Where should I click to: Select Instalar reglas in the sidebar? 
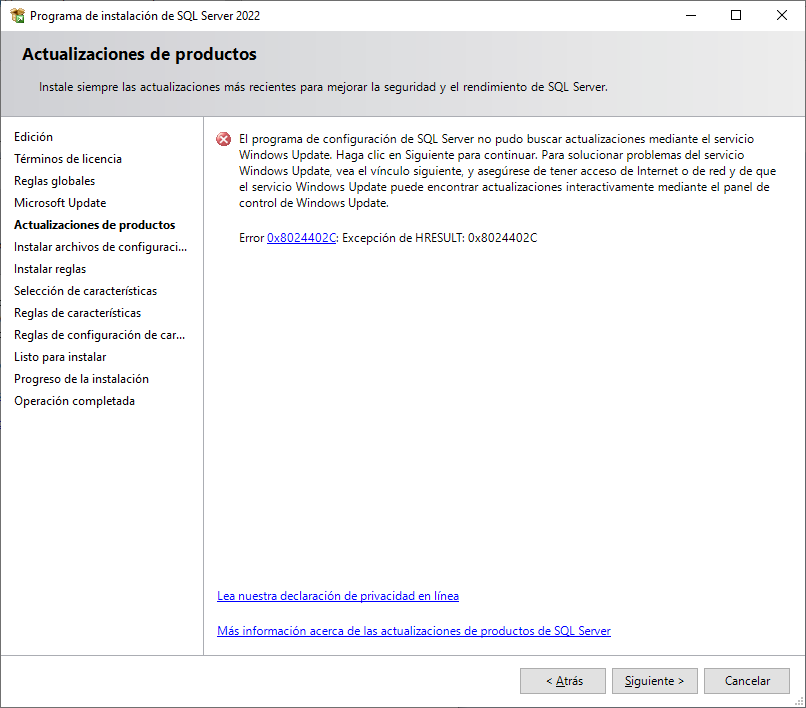point(50,268)
